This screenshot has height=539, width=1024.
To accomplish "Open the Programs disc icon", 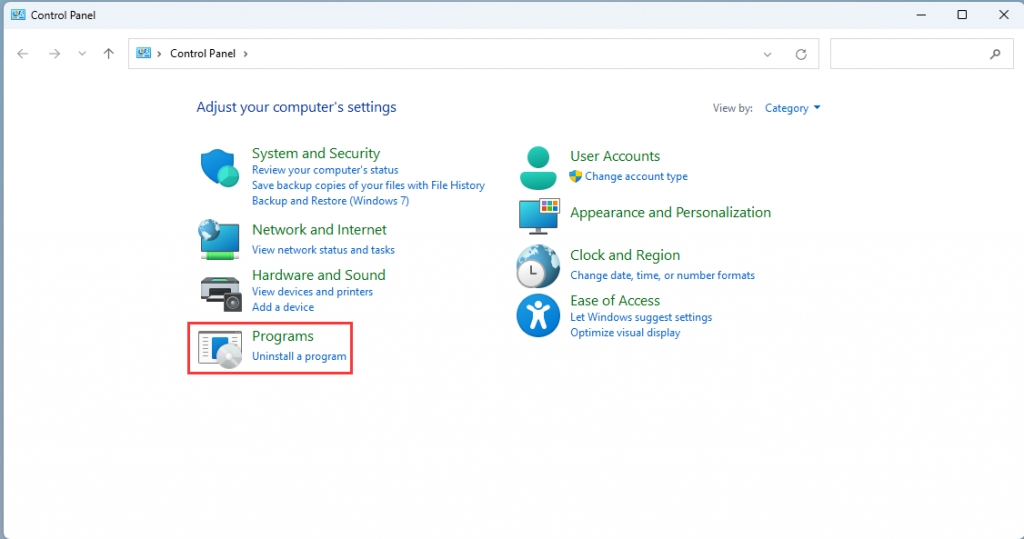I will tap(220, 349).
